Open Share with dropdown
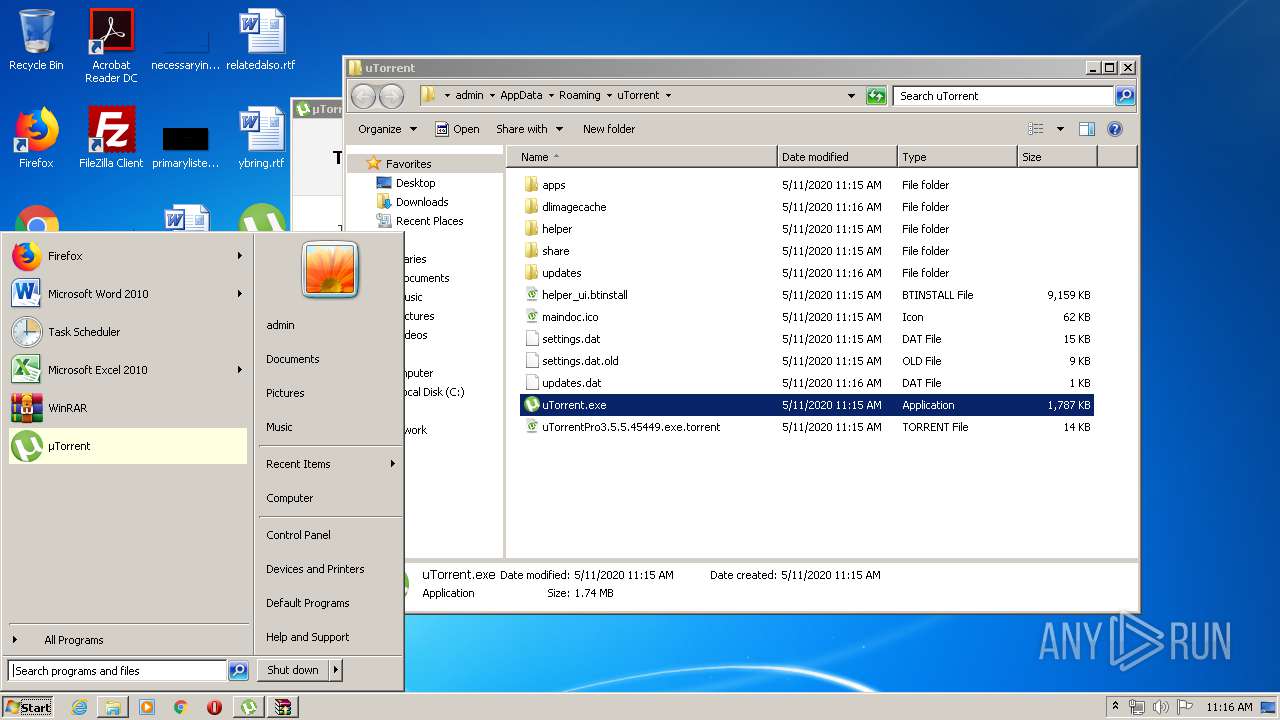 pos(529,129)
